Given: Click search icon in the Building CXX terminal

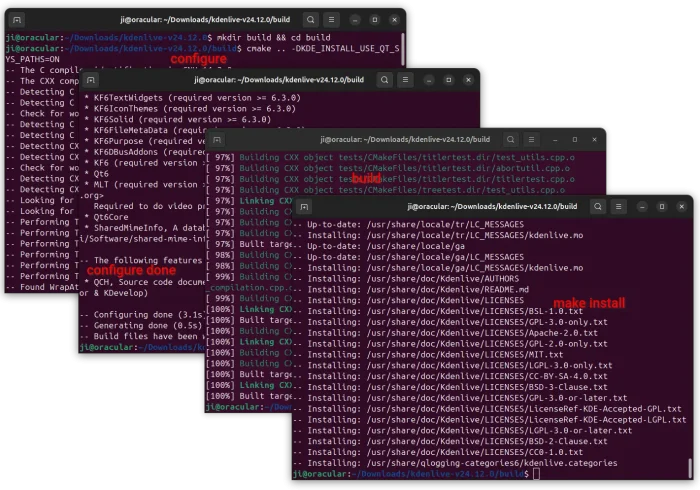Looking at the screenshot, I should (510, 140).
